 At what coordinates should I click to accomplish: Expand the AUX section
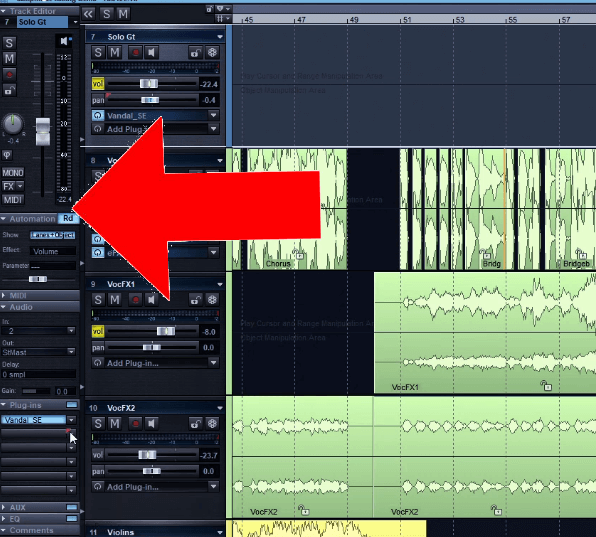coord(3,507)
